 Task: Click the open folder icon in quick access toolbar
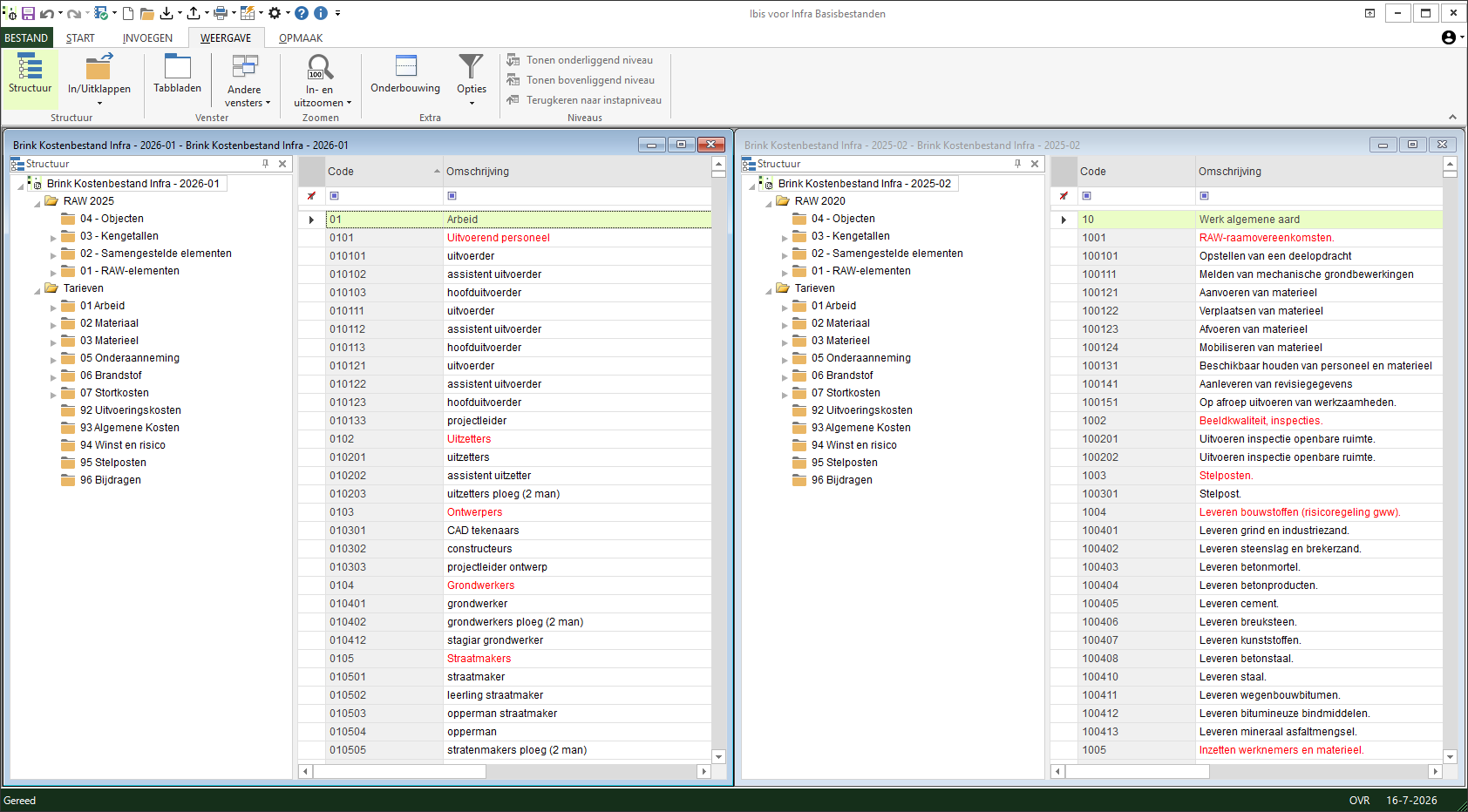(x=147, y=13)
